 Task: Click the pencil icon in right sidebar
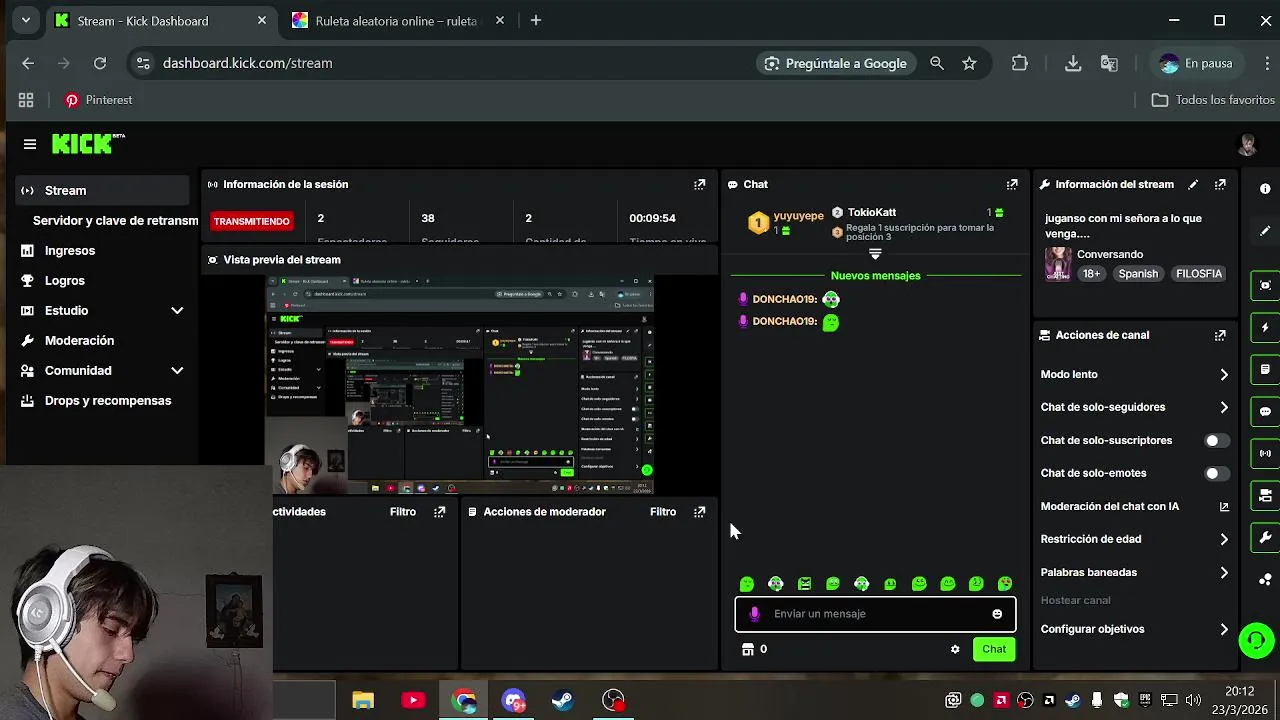[1265, 231]
